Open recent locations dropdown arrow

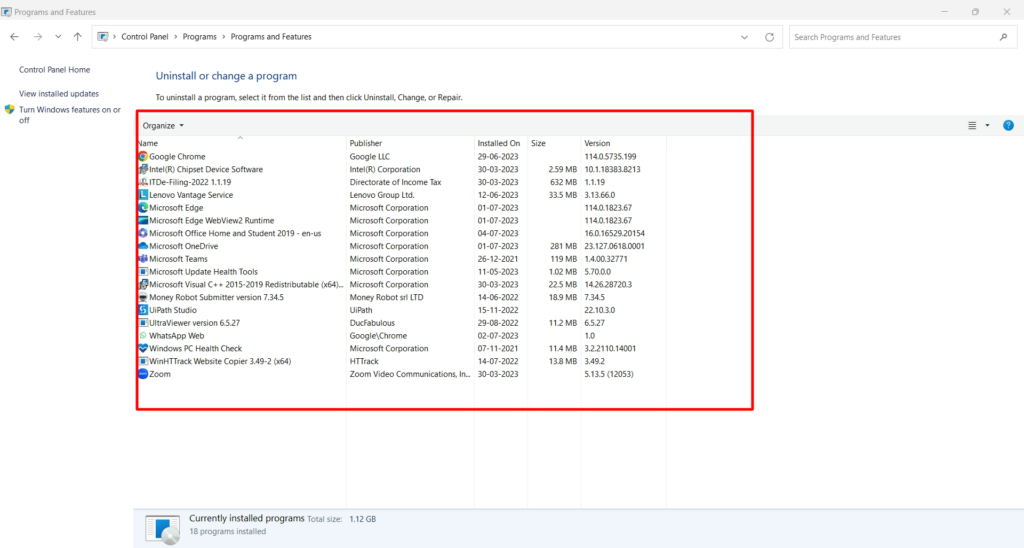tap(58, 37)
